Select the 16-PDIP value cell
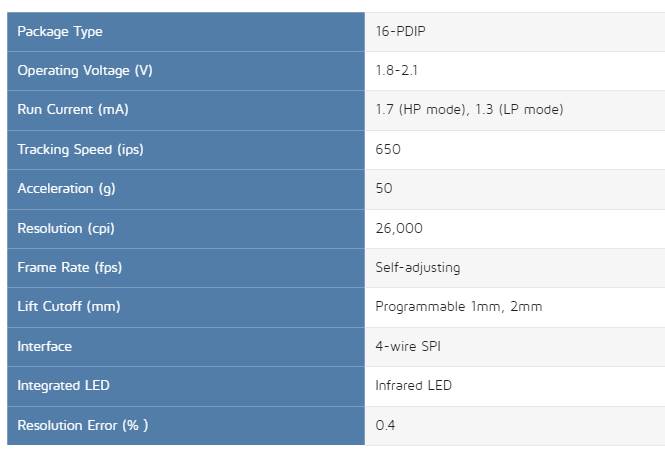Viewport: 665px width, 456px height. pos(515,32)
